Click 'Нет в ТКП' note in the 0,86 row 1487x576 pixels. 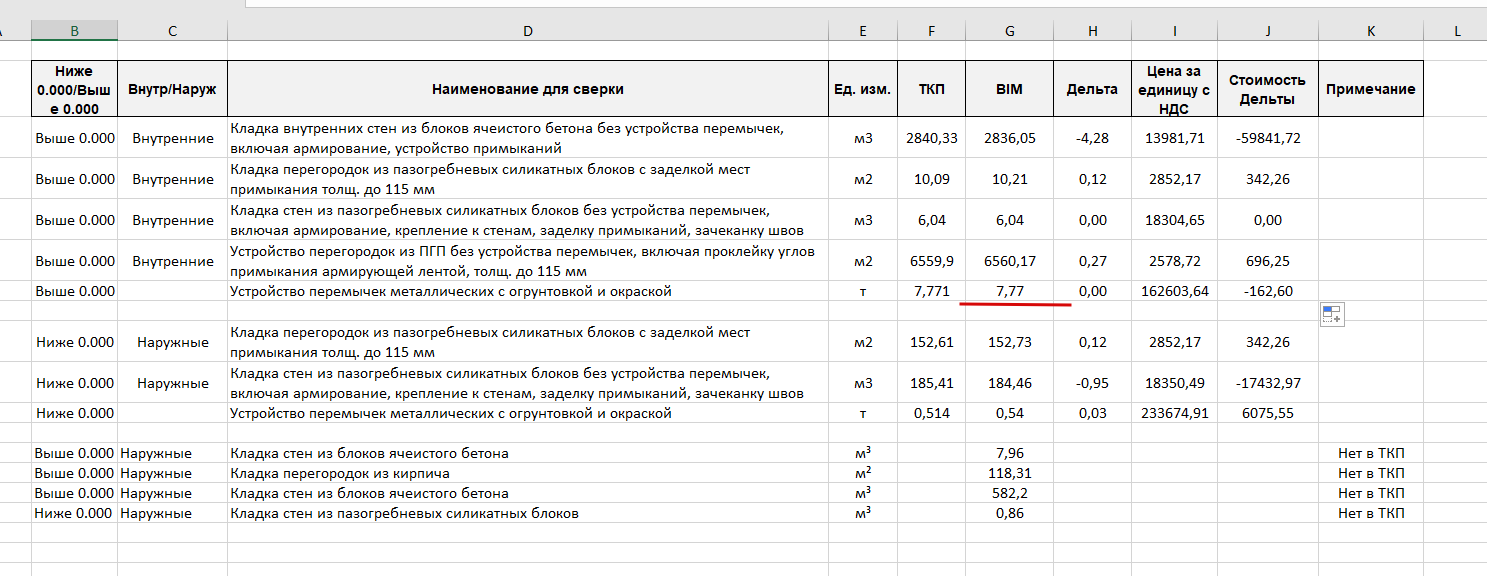(x=1371, y=513)
